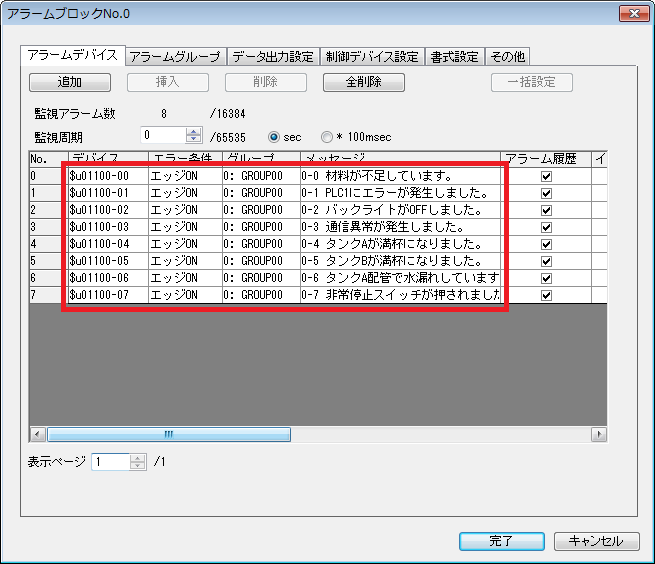Click the メッセージ column header
This screenshot has width=655, height=564.
pyautogui.click(x=398, y=158)
